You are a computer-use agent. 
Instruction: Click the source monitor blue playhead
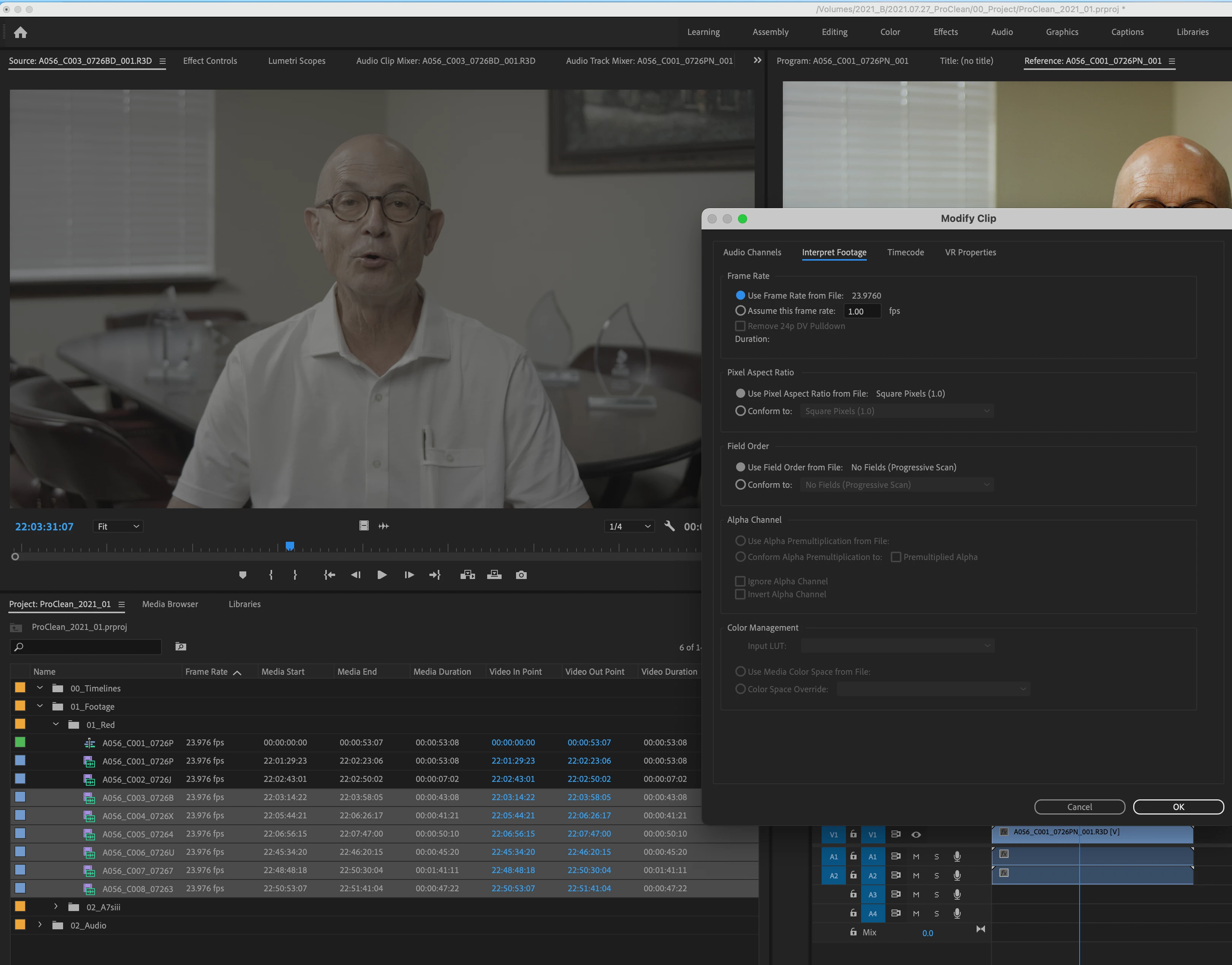coord(290,546)
